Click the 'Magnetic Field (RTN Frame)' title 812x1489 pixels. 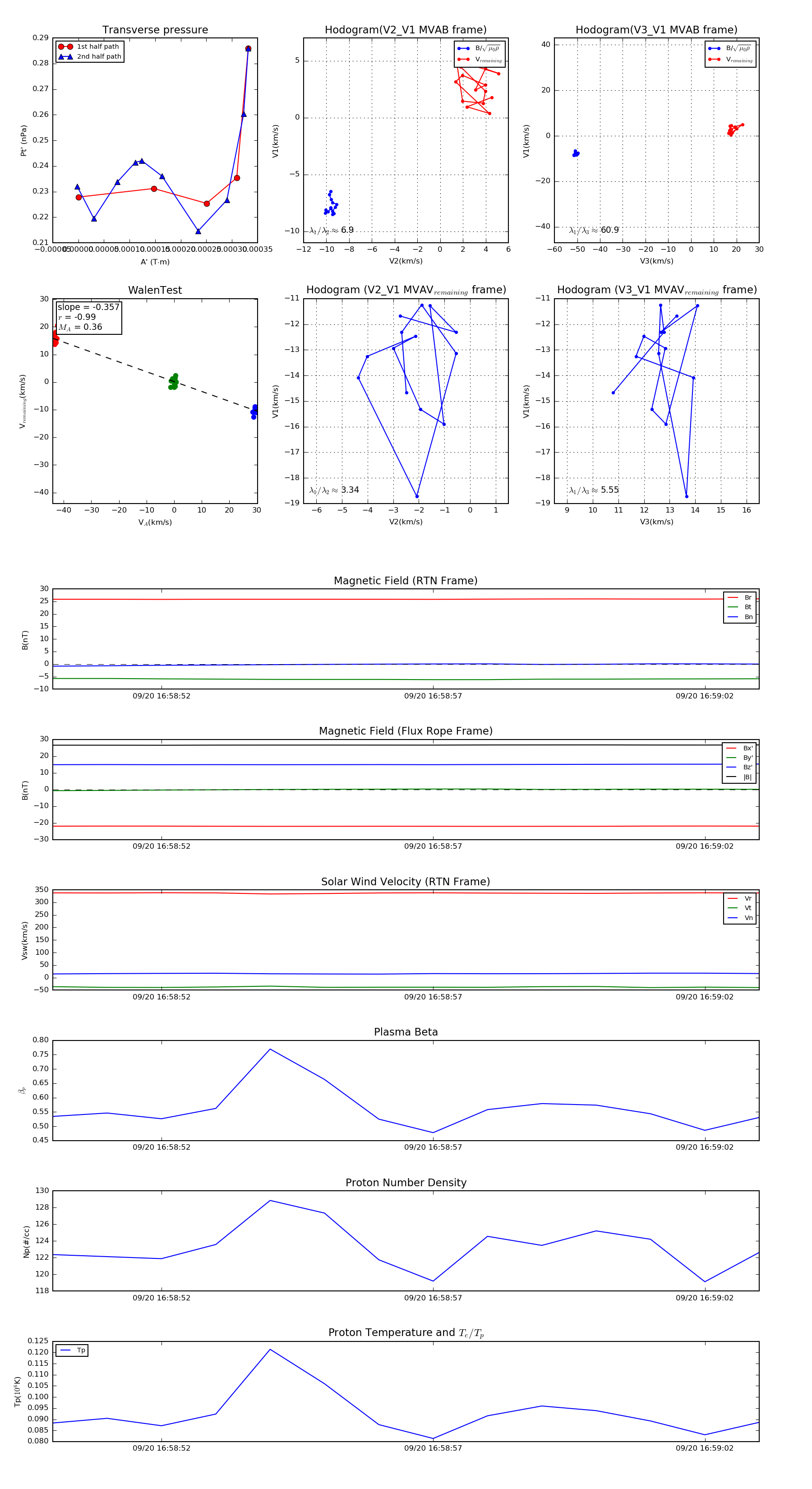coord(406,581)
